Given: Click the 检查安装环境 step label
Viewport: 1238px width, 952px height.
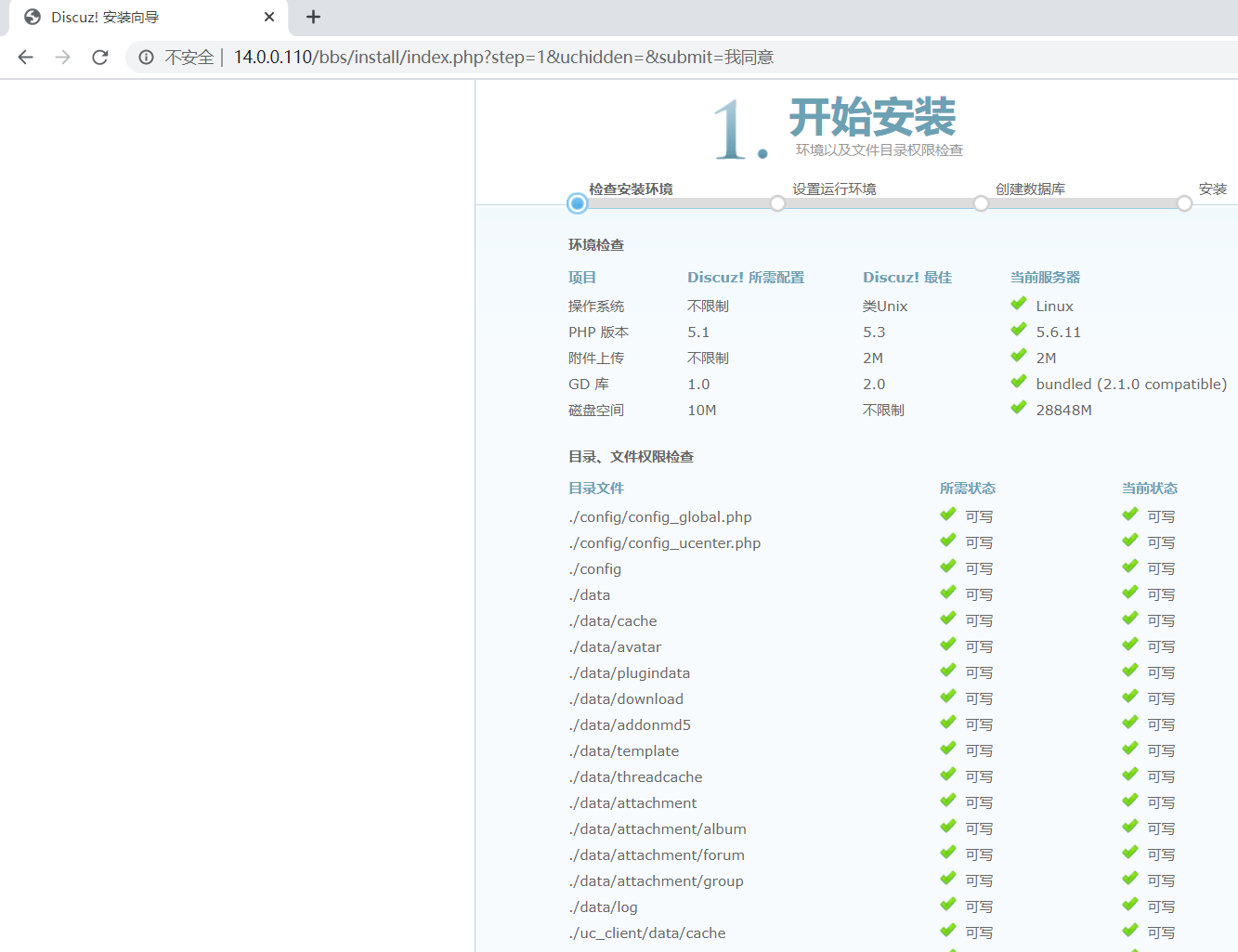Looking at the screenshot, I should [631, 189].
